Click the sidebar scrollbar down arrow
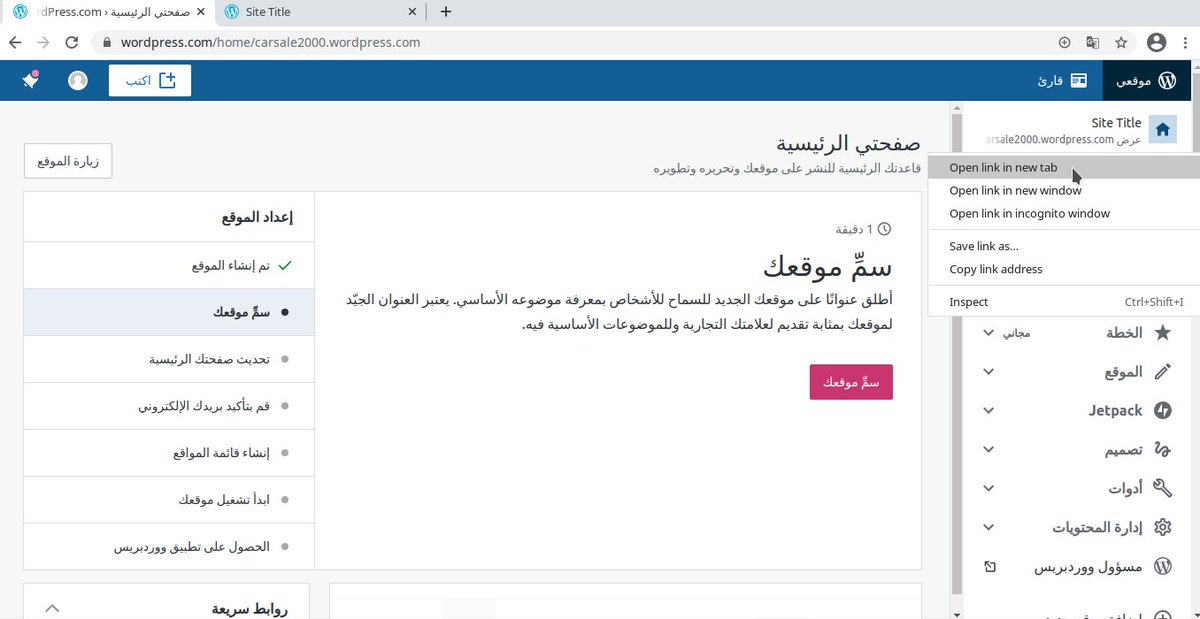This screenshot has height=619, width=1200. 958,613
